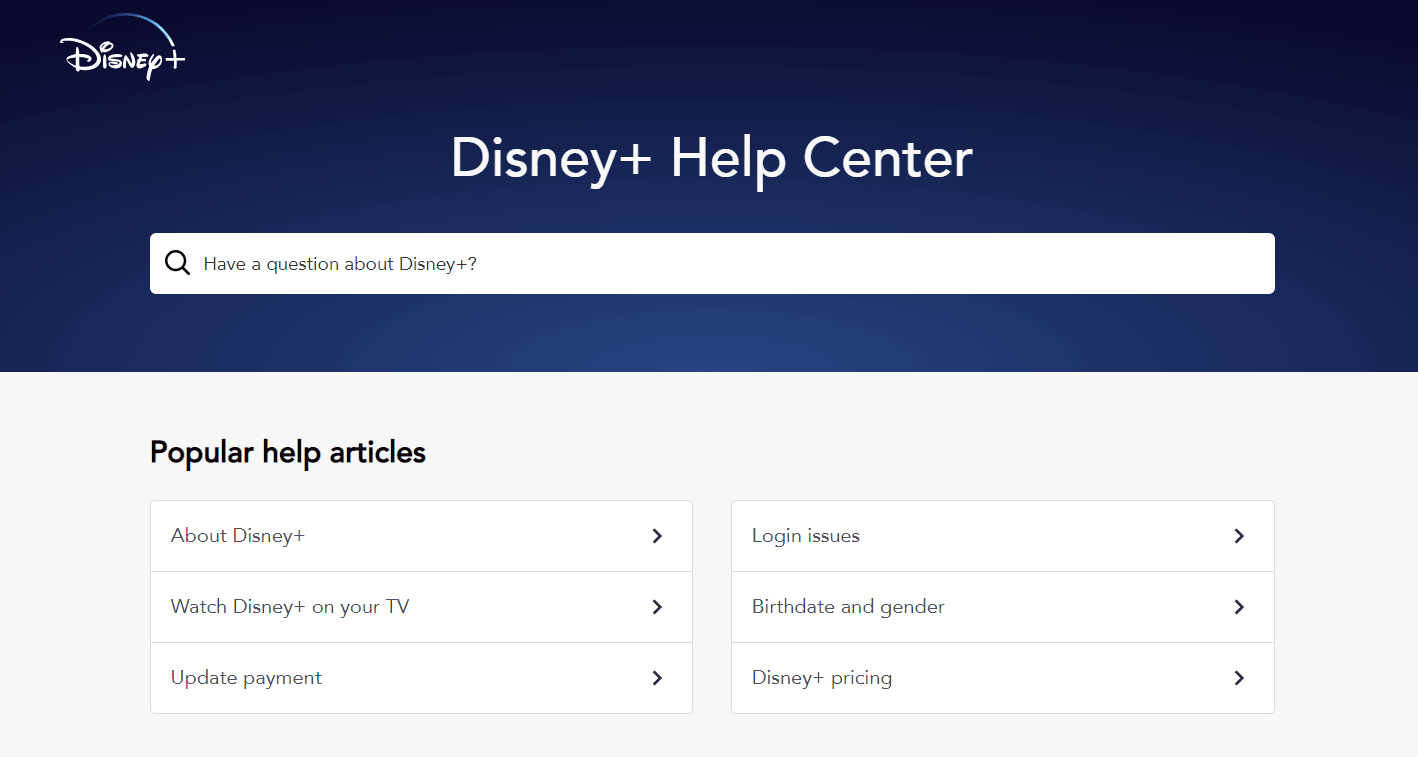Open the Birthdate and gender article

point(1003,607)
